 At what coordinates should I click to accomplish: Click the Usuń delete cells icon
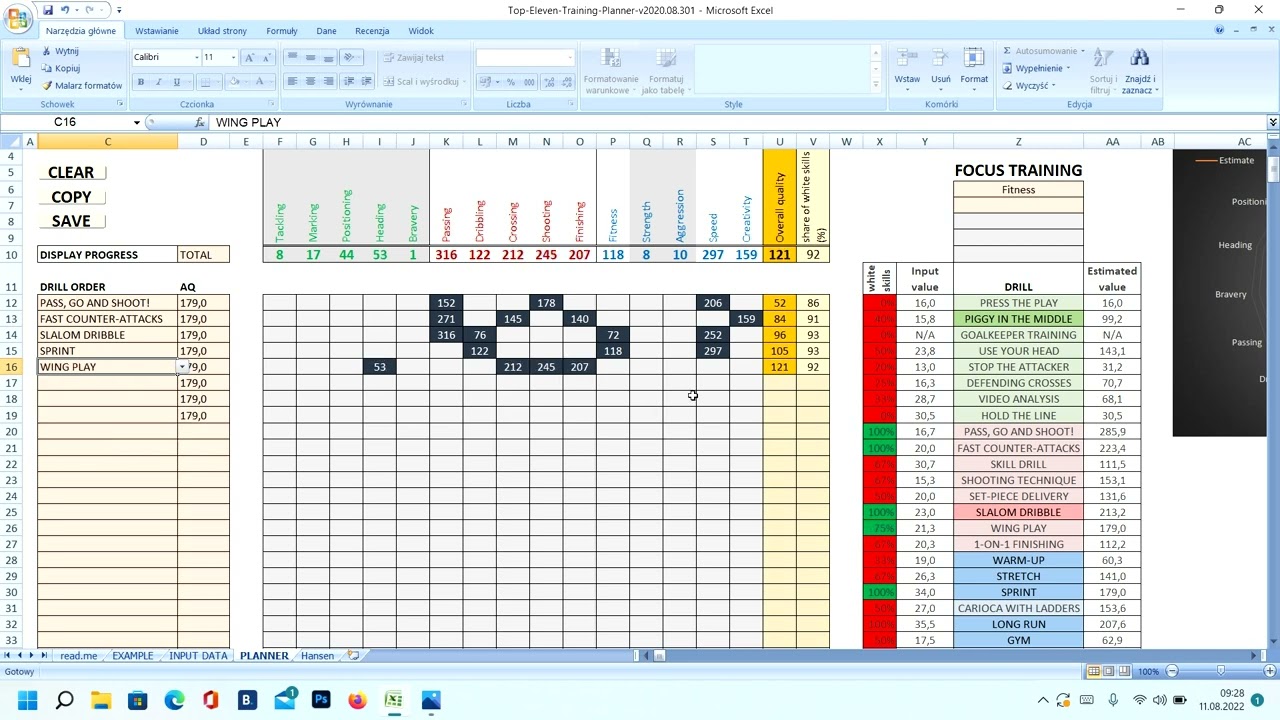click(x=941, y=59)
